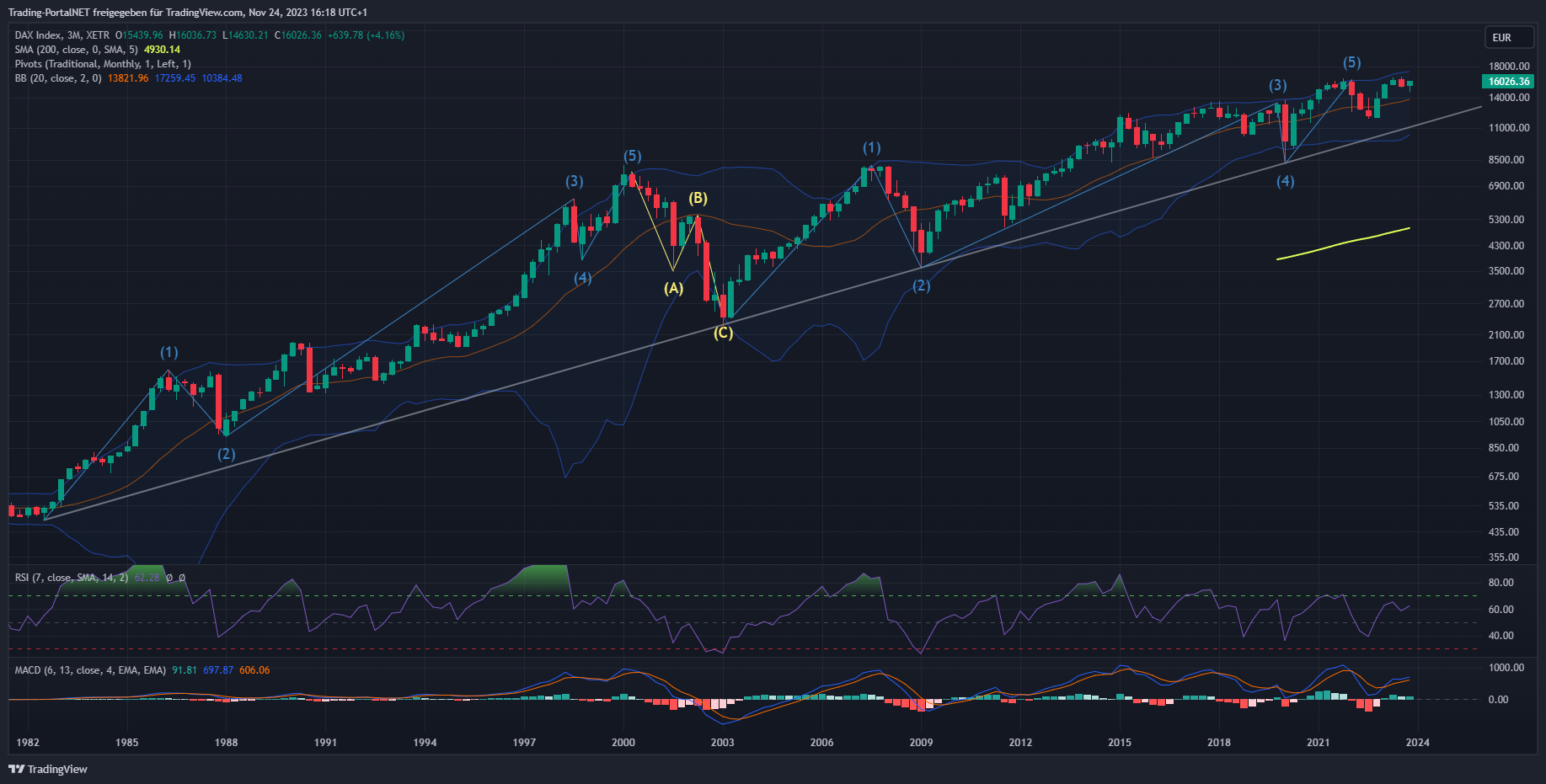Click the (4) wave label below 2020 low
Image resolution: width=1546 pixels, height=784 pixels.
point(1285,181)
